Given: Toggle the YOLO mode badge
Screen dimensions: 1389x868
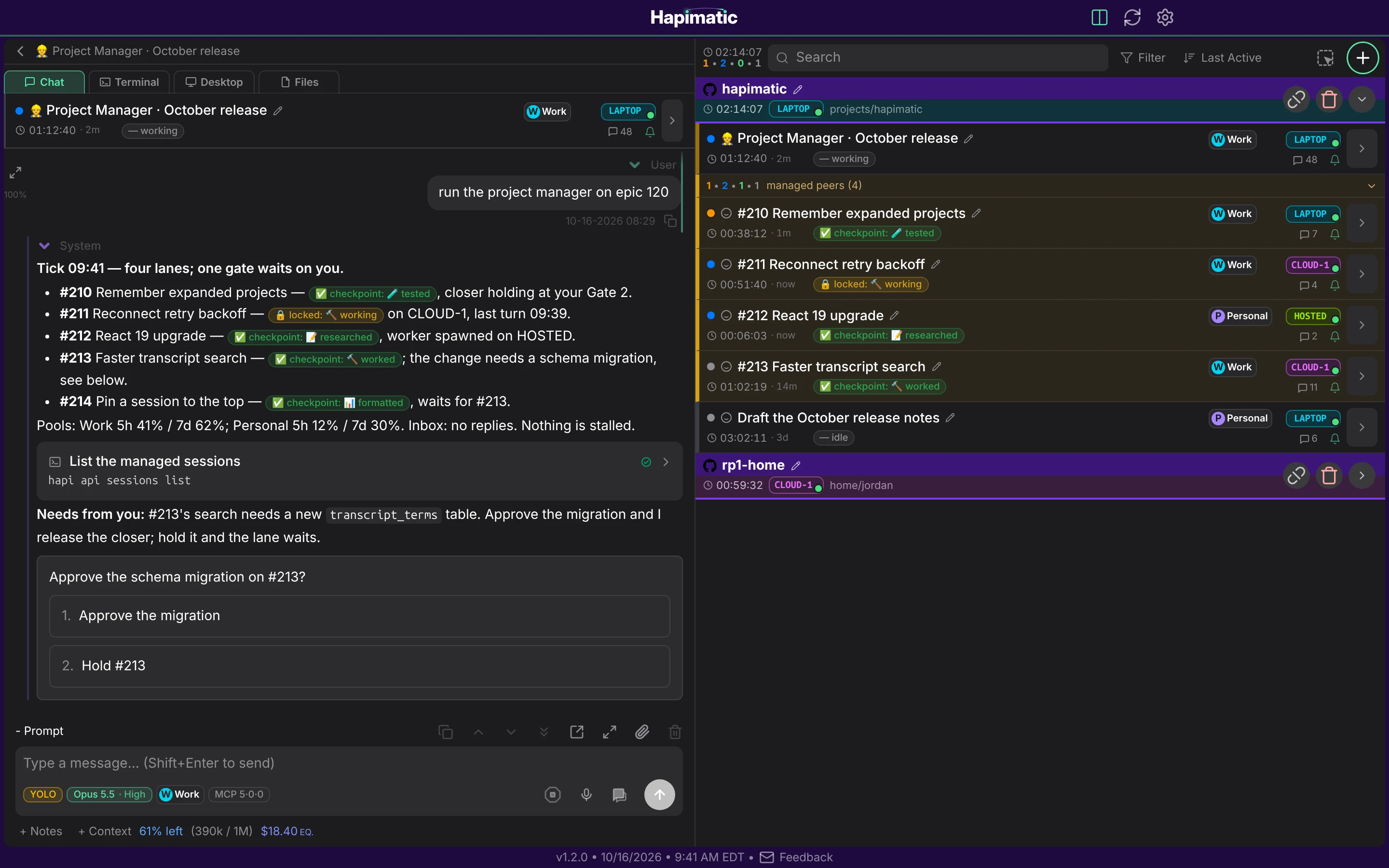Looking at the screenshot, I should [x=43, y=794].
